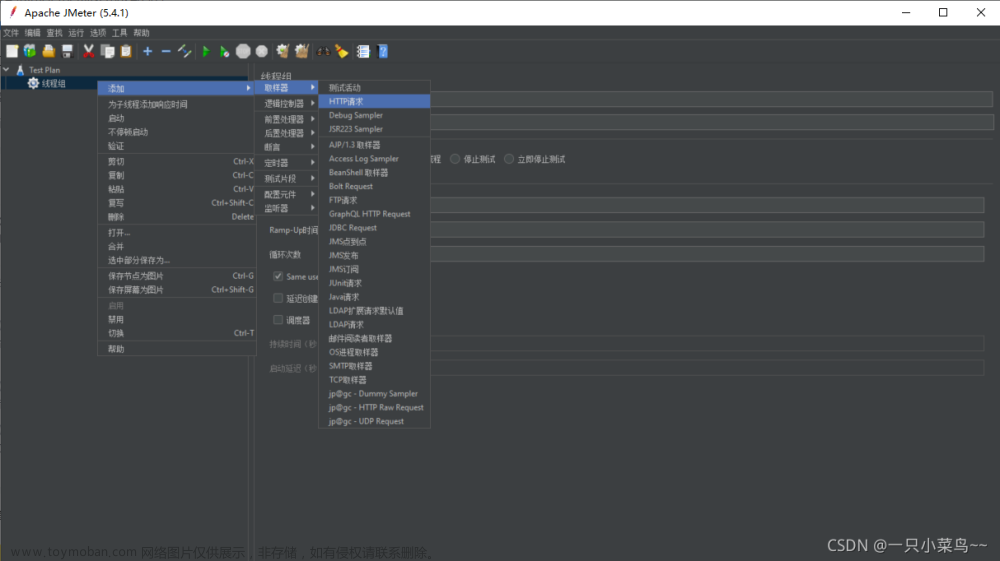Image resolution: width=1000 pixels, height=561 pixels.
Task: Select TCP取样器 entry
Action: click(374, 380)
